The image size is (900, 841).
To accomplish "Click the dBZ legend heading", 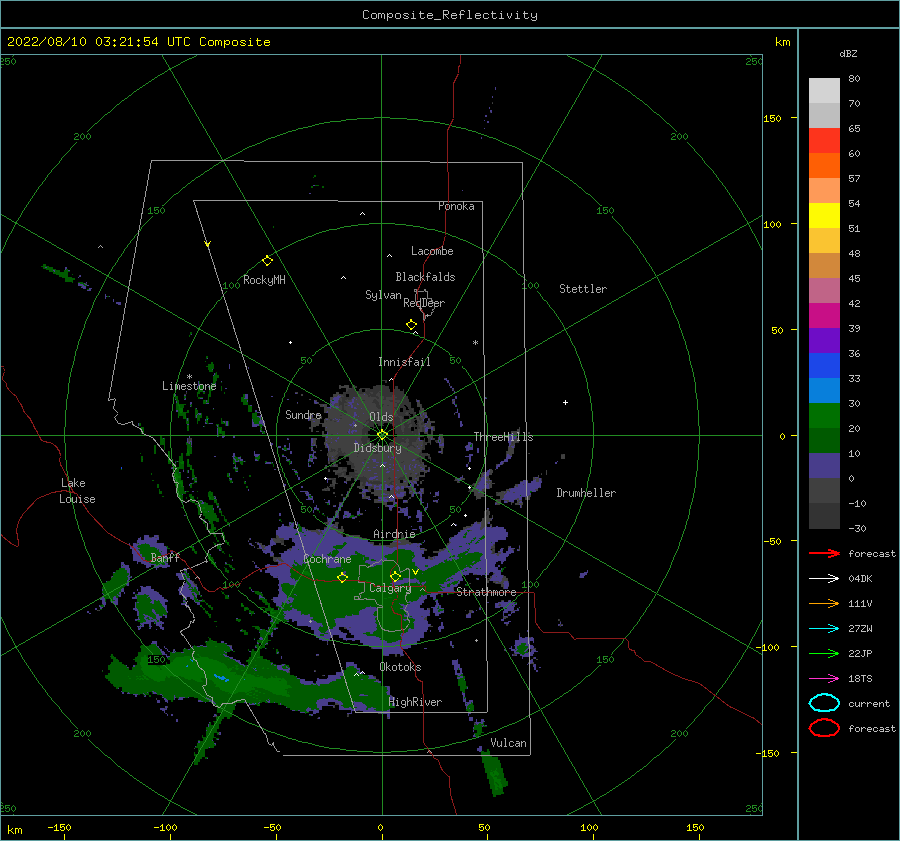I will (848, 54).
